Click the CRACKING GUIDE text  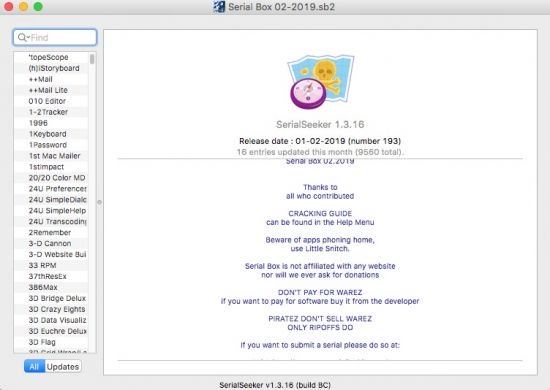(x=320, y=213)
